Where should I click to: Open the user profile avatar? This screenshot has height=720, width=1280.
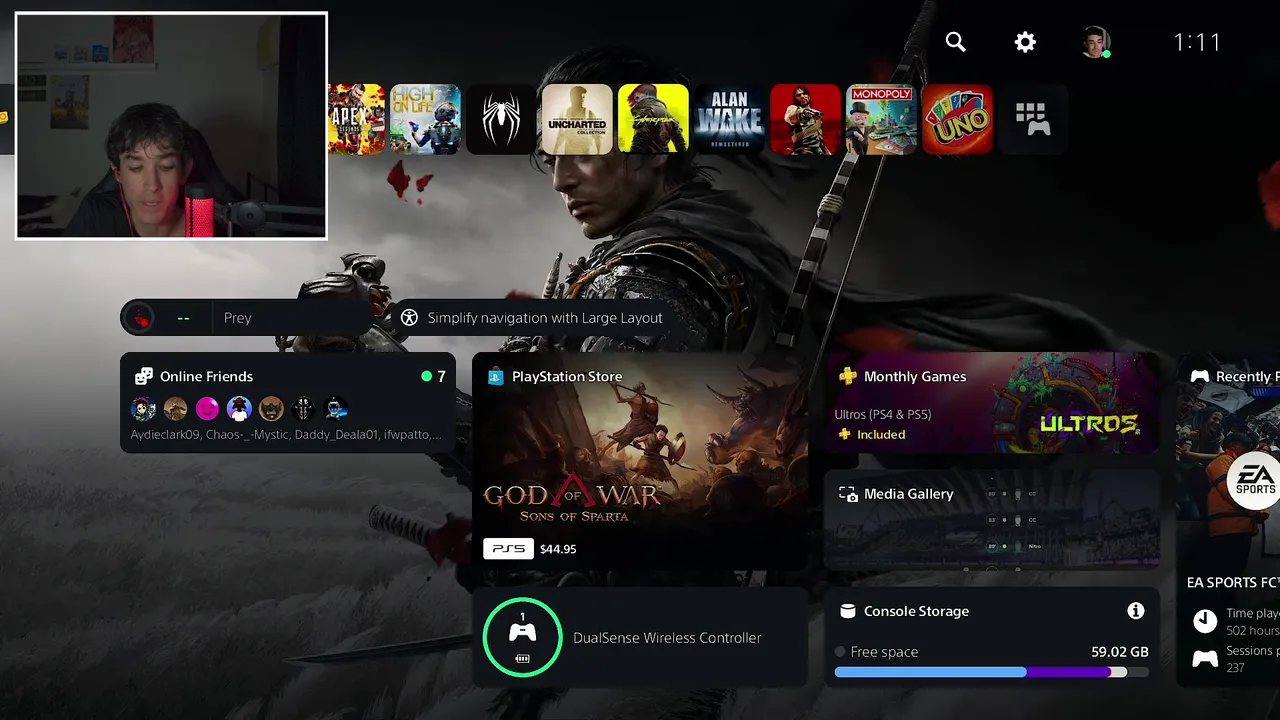tap(1096, 42)
